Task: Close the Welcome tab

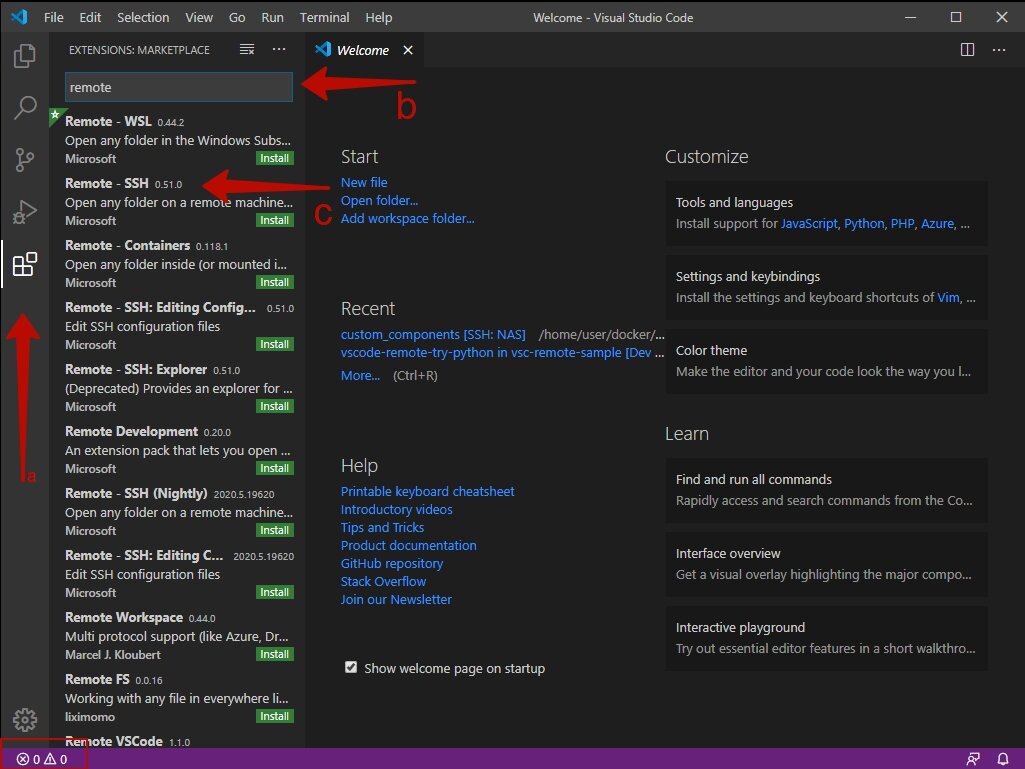Action: pos(408,50)
